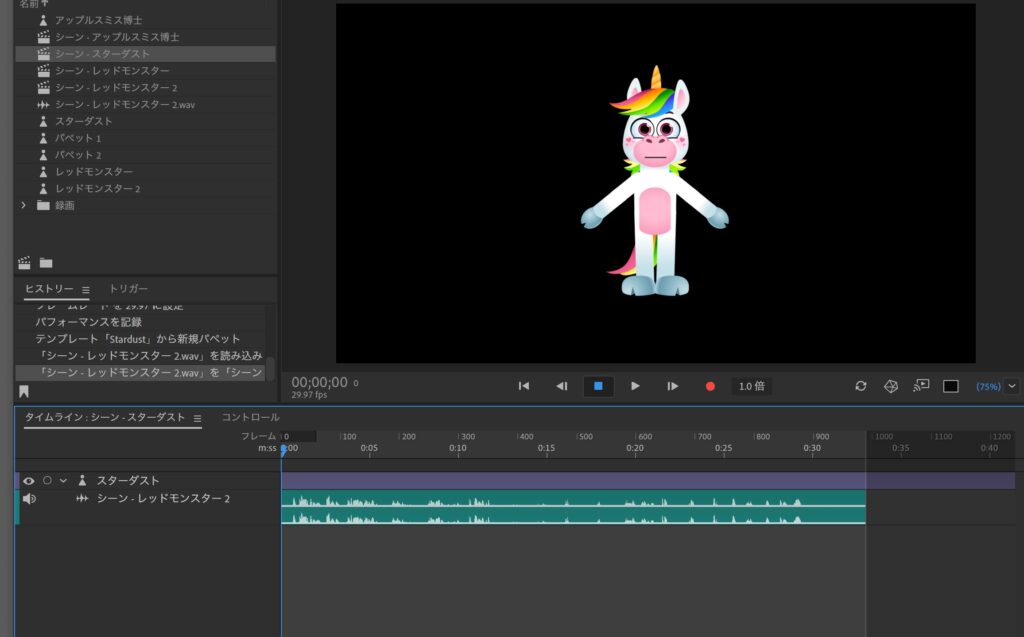
Task: Expand the 録画 folder
Action: [x=23, y=205]
